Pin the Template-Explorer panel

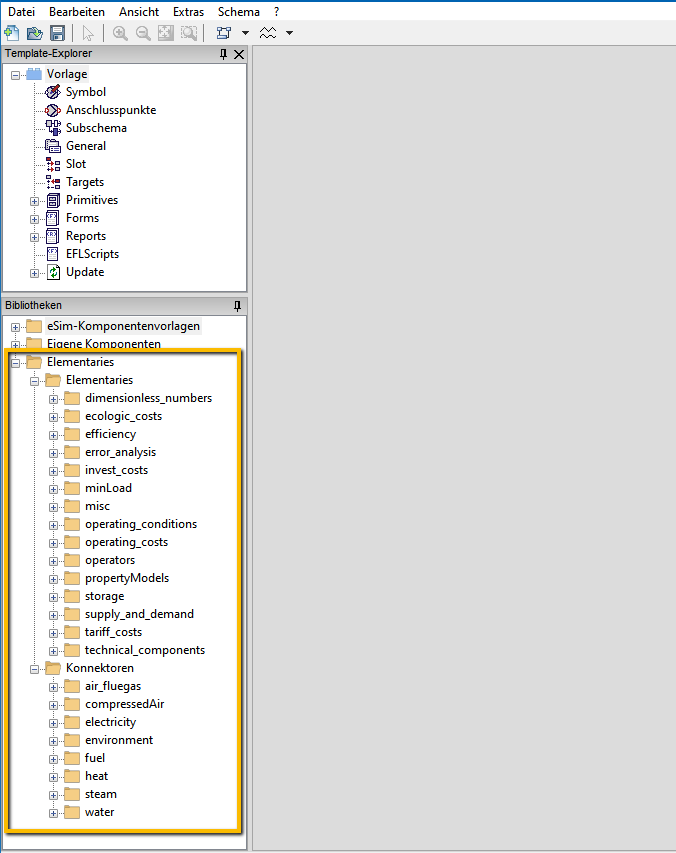223,54
